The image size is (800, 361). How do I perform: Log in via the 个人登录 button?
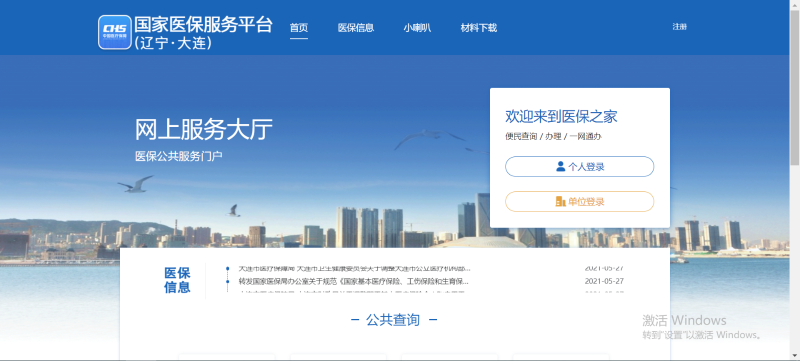tap(580, 166)
